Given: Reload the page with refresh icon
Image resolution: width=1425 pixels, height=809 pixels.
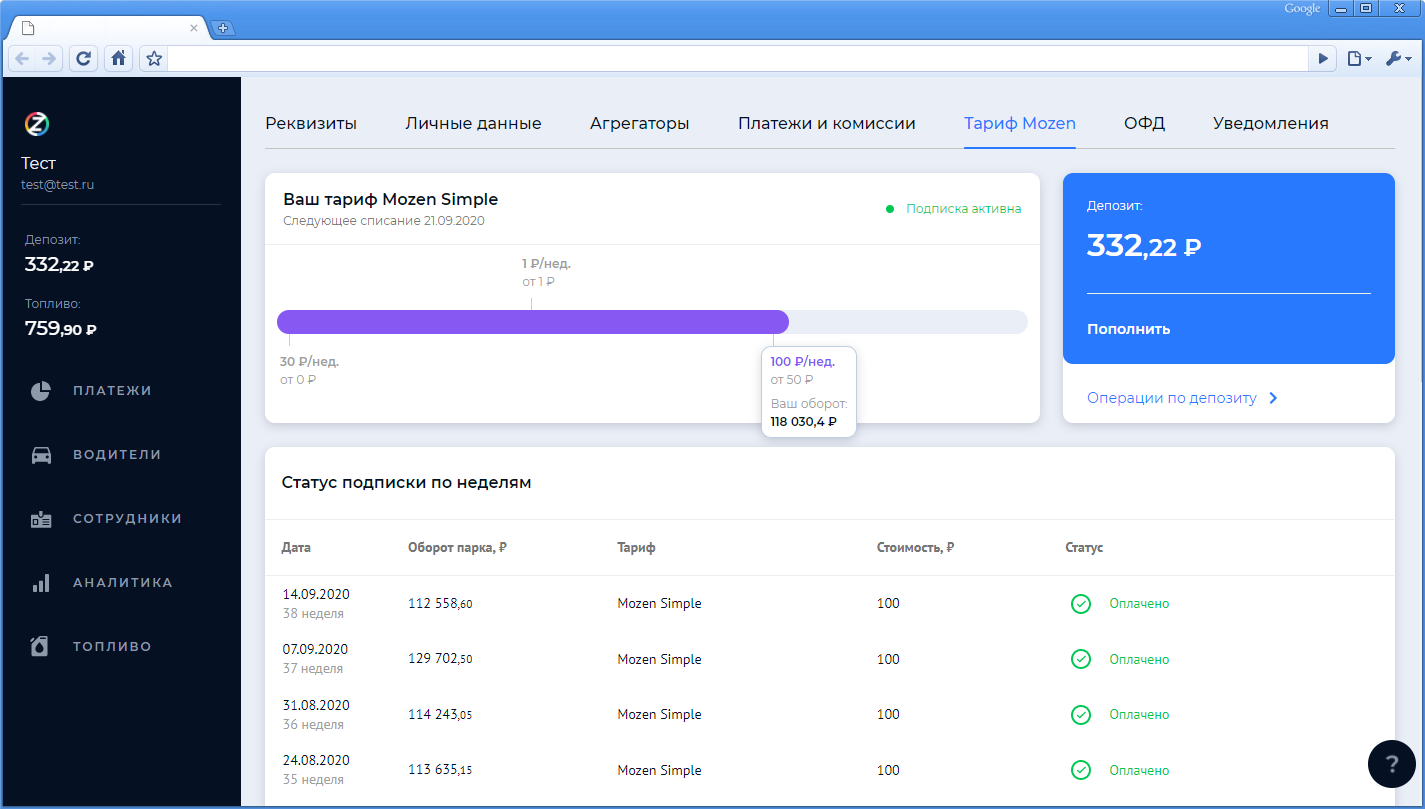Looking at the screenshot, I should [x=84, y=59].
